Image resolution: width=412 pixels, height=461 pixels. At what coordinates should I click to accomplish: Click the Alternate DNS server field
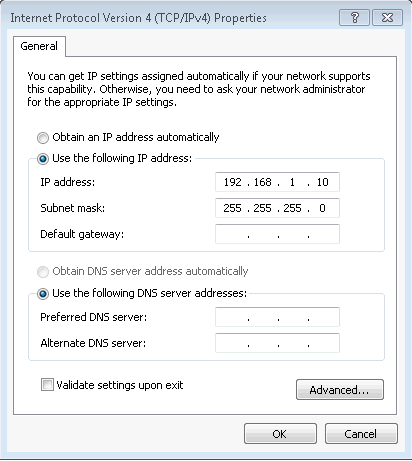tap(277, 343)
